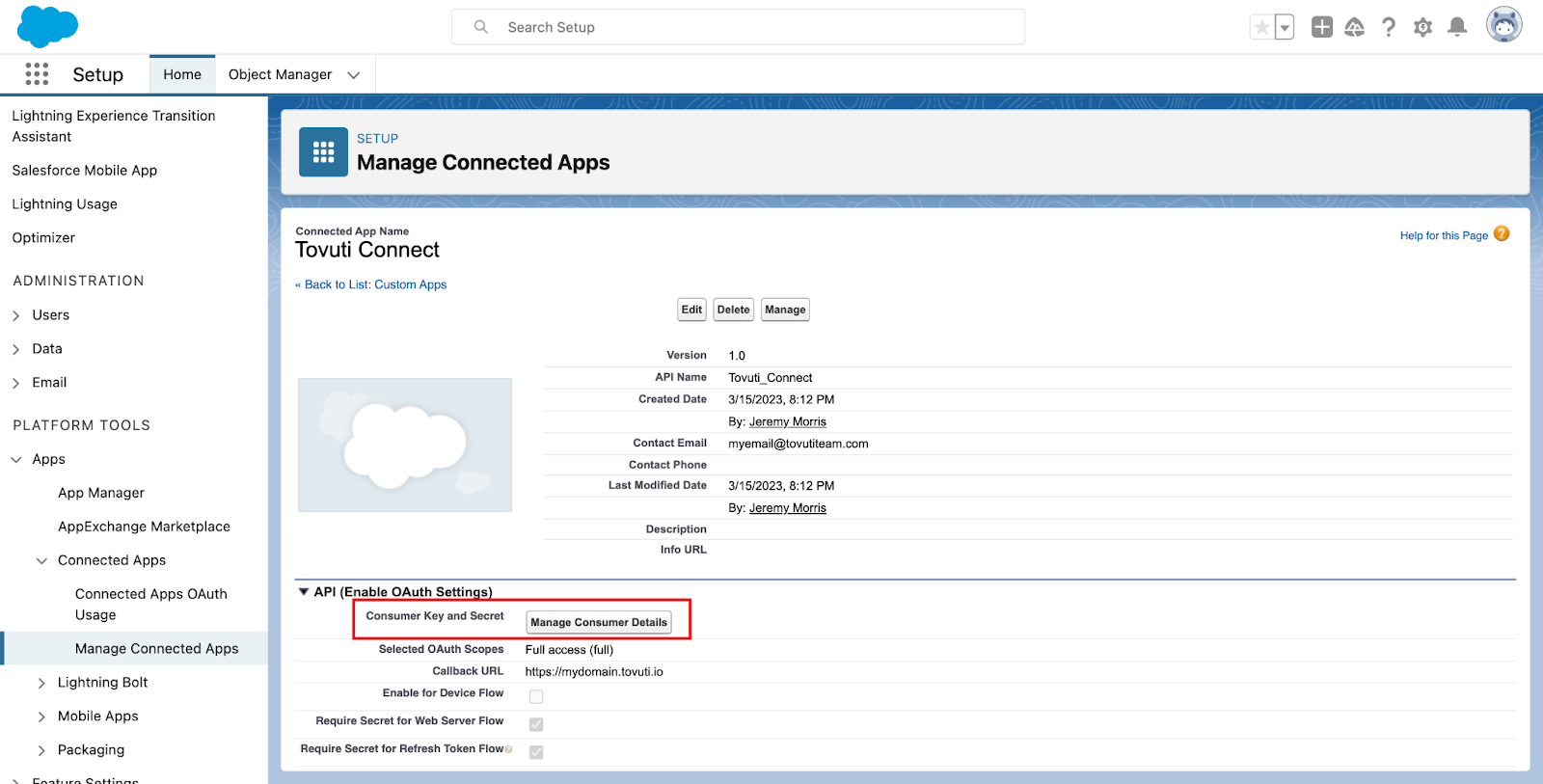Viewport: 1543px width, 784px height.
Task: Click the Manage button
Action: [785, 310]
